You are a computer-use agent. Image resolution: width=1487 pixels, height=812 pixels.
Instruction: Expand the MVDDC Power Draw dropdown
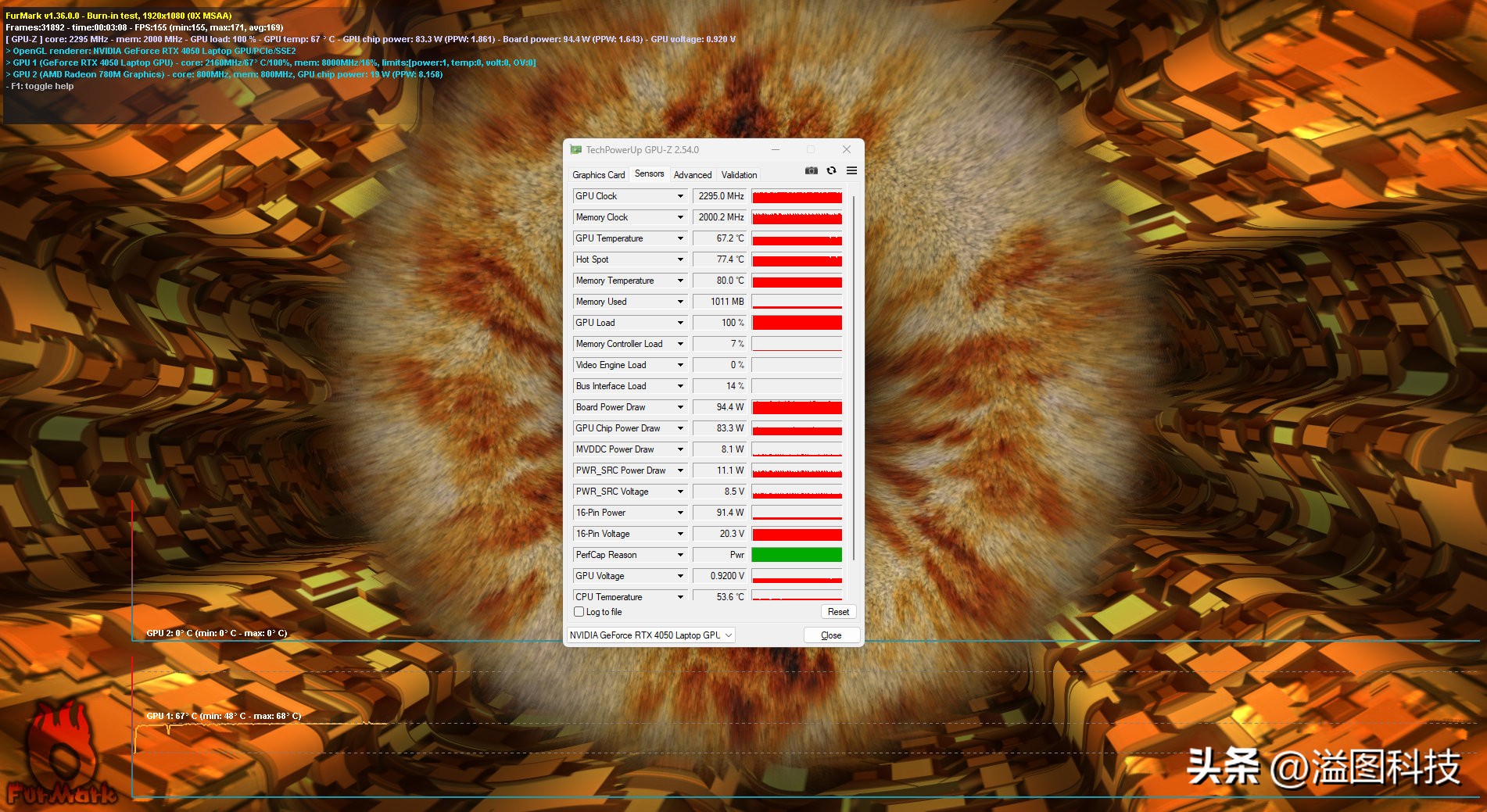point(680,449)
